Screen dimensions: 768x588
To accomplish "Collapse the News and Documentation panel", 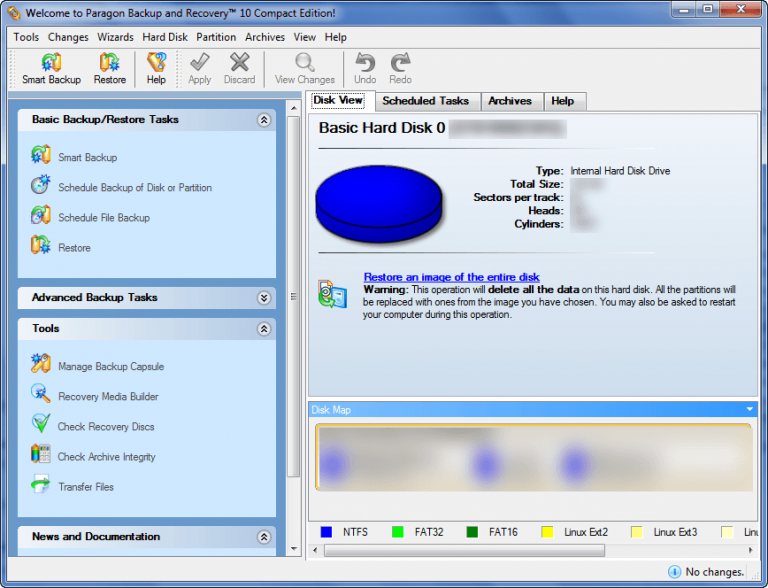I will [264, 537].
